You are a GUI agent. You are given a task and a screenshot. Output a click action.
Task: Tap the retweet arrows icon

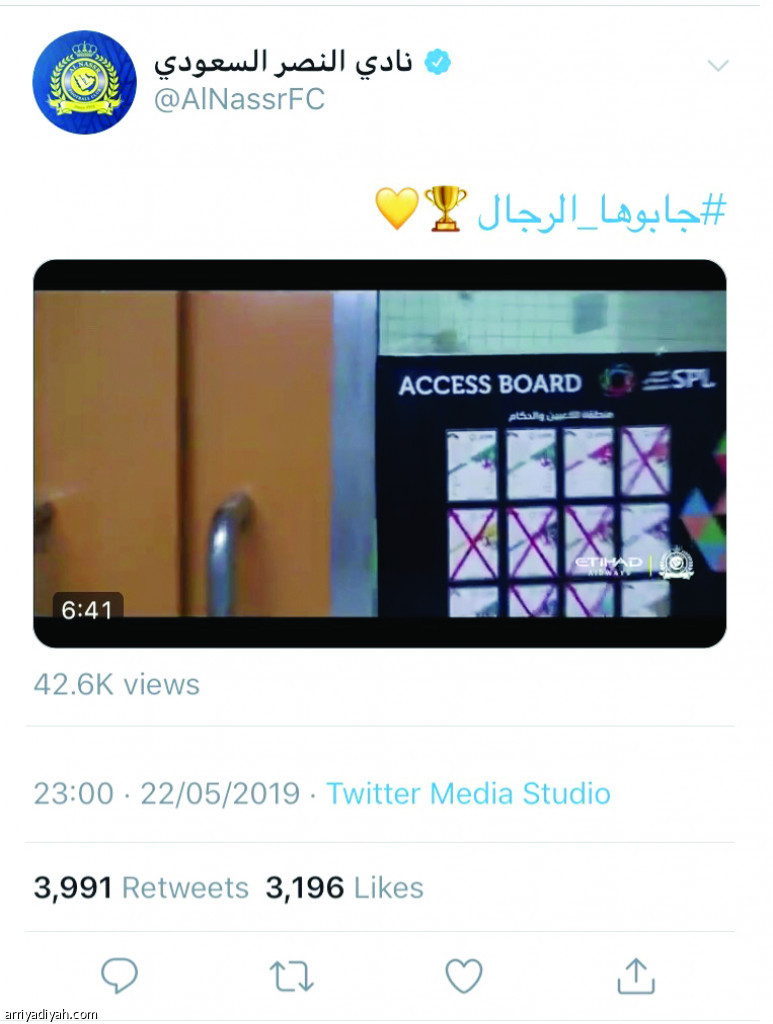(291, 976)
